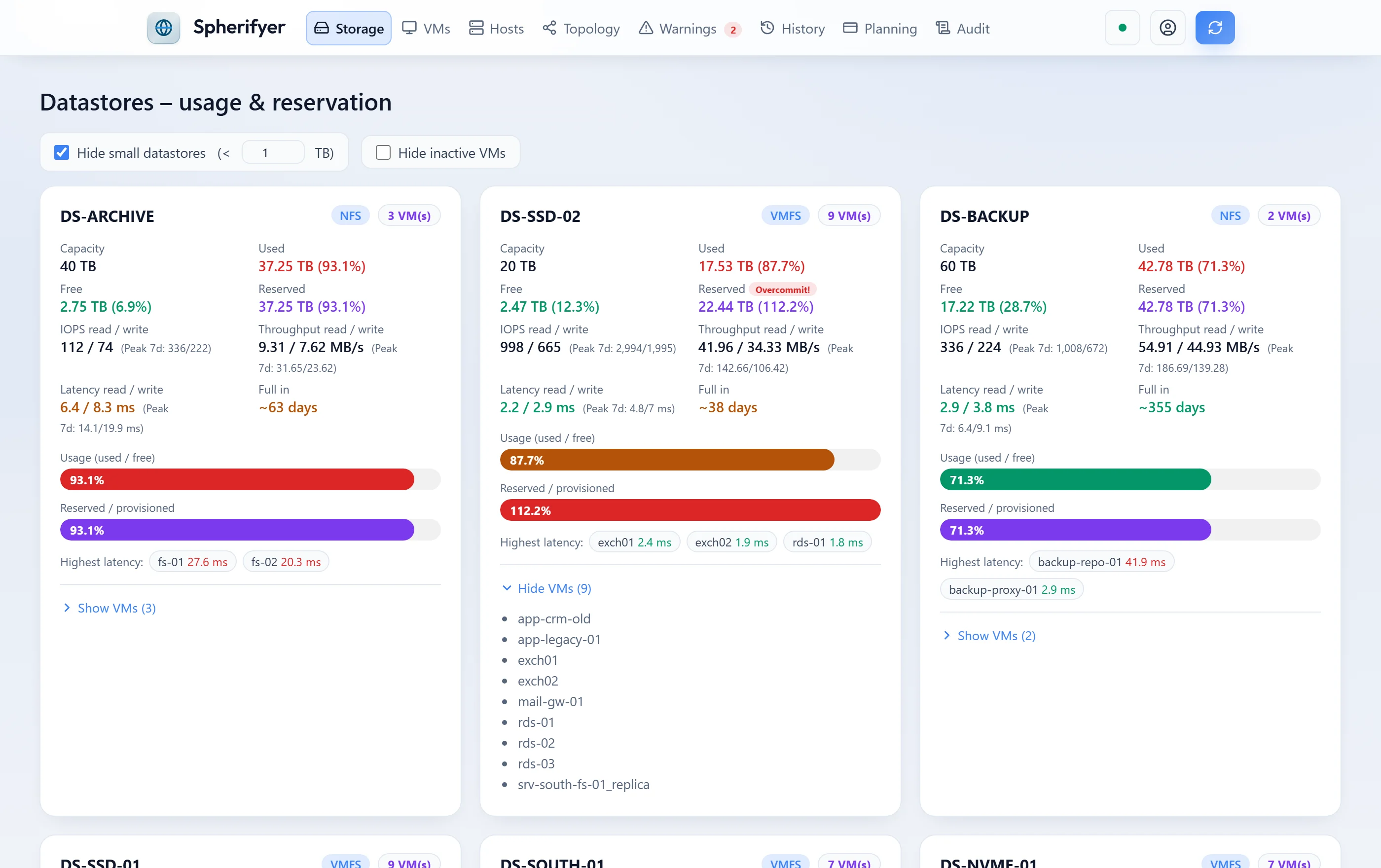
Task: Open the Storage tab
Action: pos(349,28)
